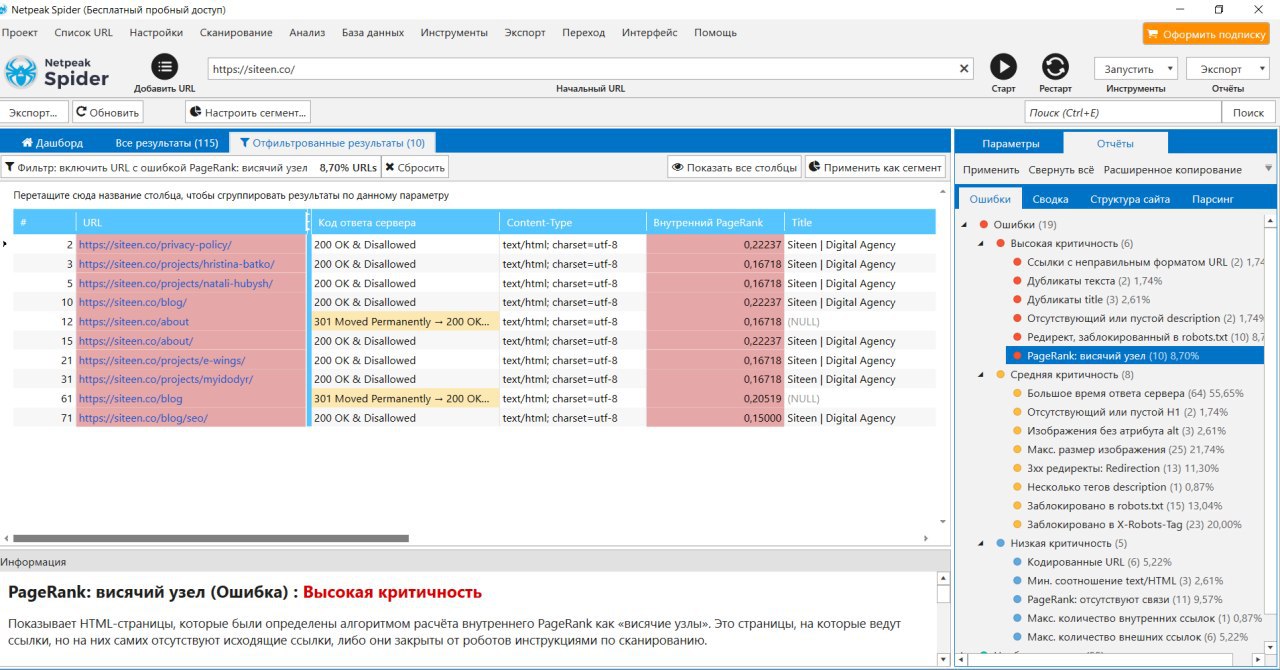Image resolution: width=1280 pixels, height=670 pixels.
Task: Click Свернуть всё in the reports panel
Action: tap(1061, 169)
